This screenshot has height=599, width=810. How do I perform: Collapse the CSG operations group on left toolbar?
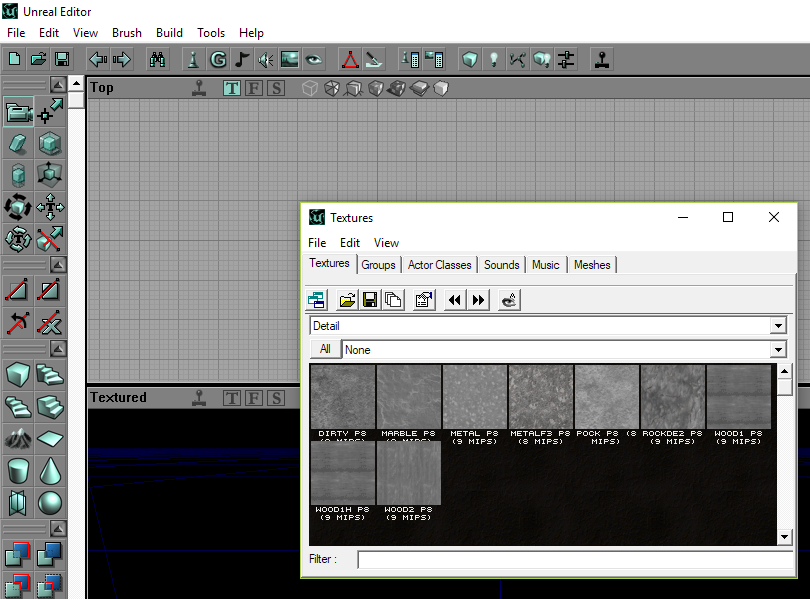click(58, 528)
